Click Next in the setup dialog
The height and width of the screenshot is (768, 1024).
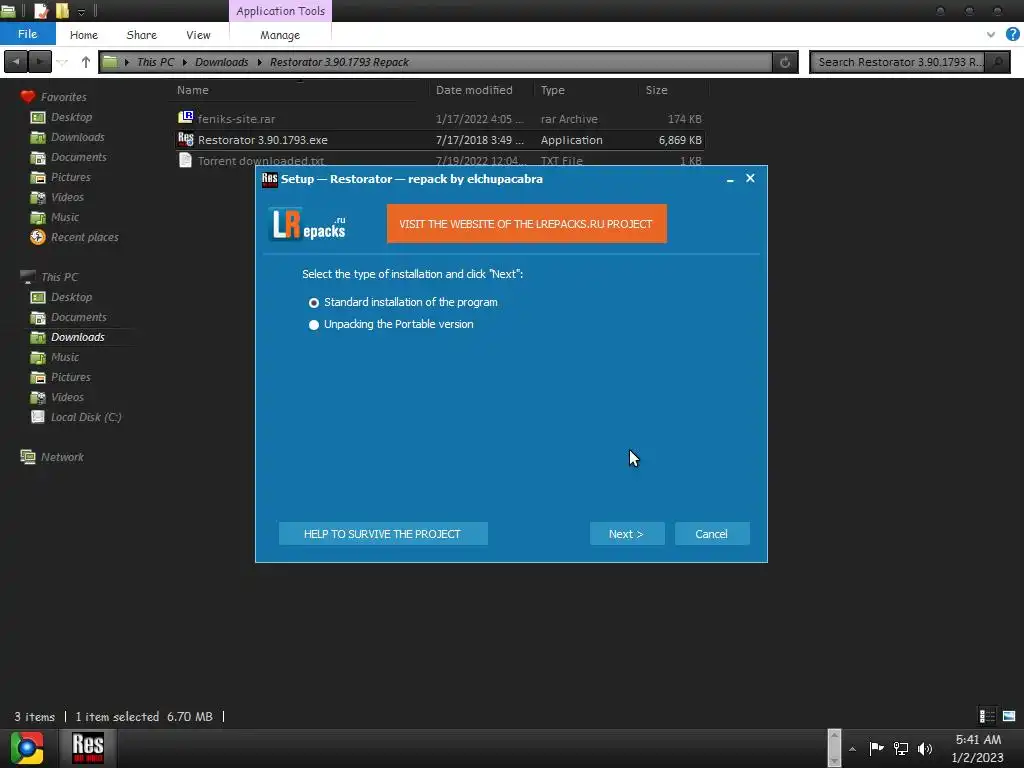point(627,534)
